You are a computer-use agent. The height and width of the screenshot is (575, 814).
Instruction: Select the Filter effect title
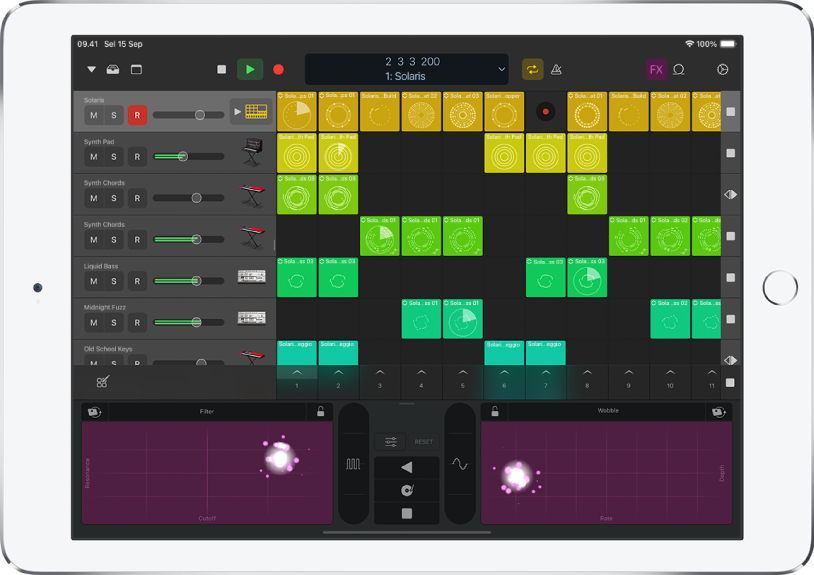click(x=207, y=412)
